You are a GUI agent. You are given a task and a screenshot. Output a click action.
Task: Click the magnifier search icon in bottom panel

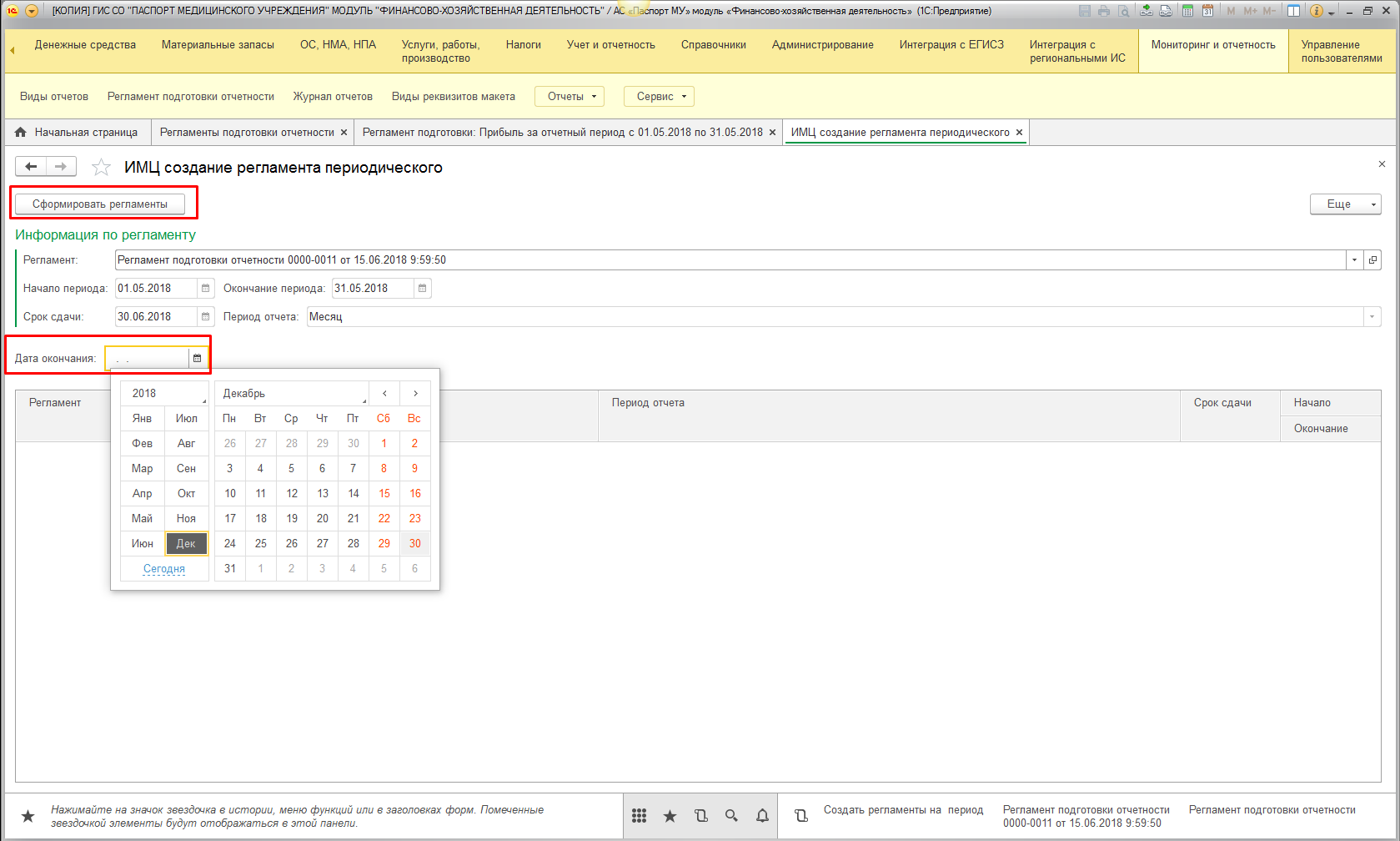coord(731,816)
